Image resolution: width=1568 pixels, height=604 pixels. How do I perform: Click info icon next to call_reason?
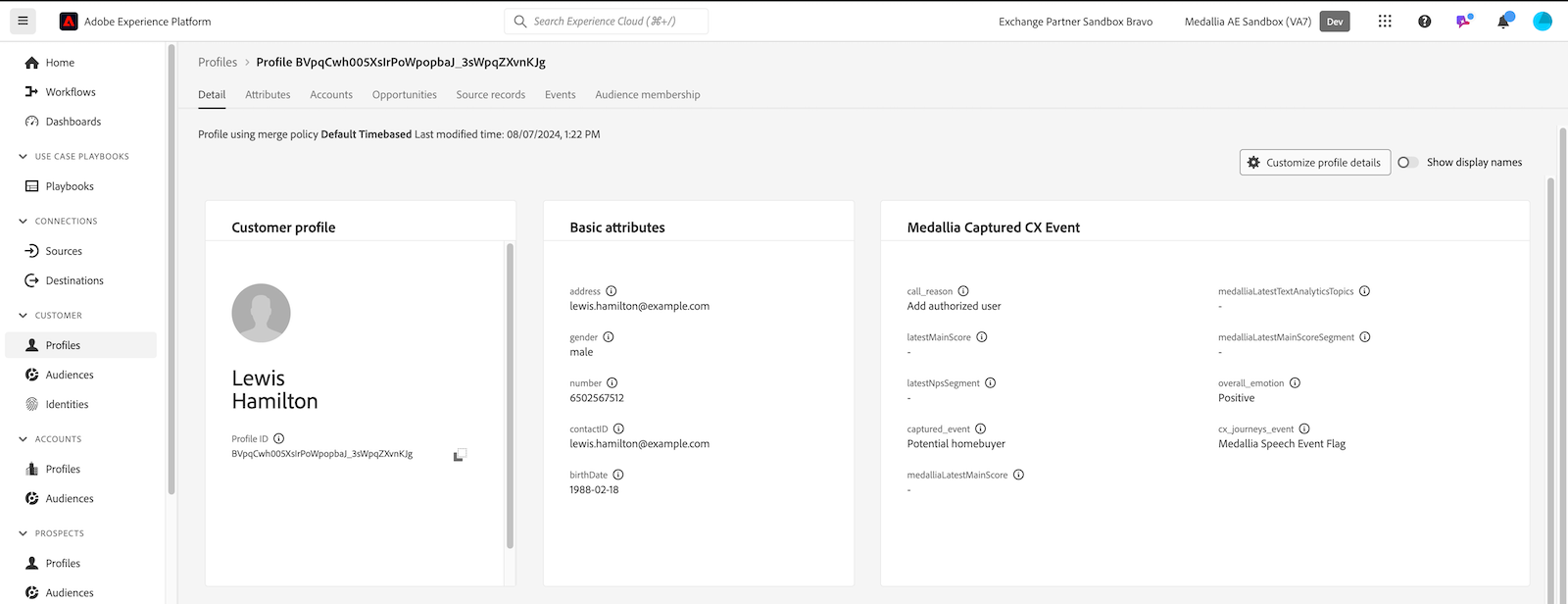tap(963, 291)
